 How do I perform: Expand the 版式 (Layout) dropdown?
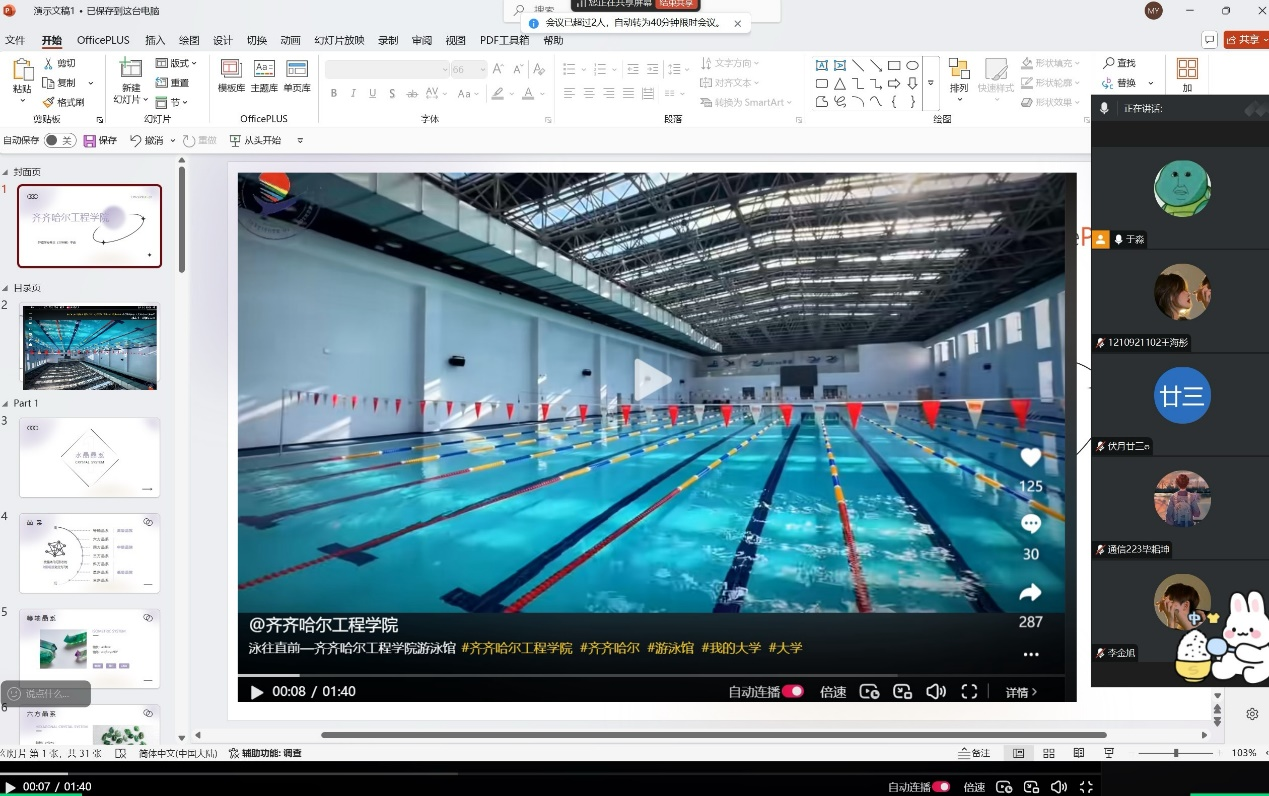coord(177,63)
